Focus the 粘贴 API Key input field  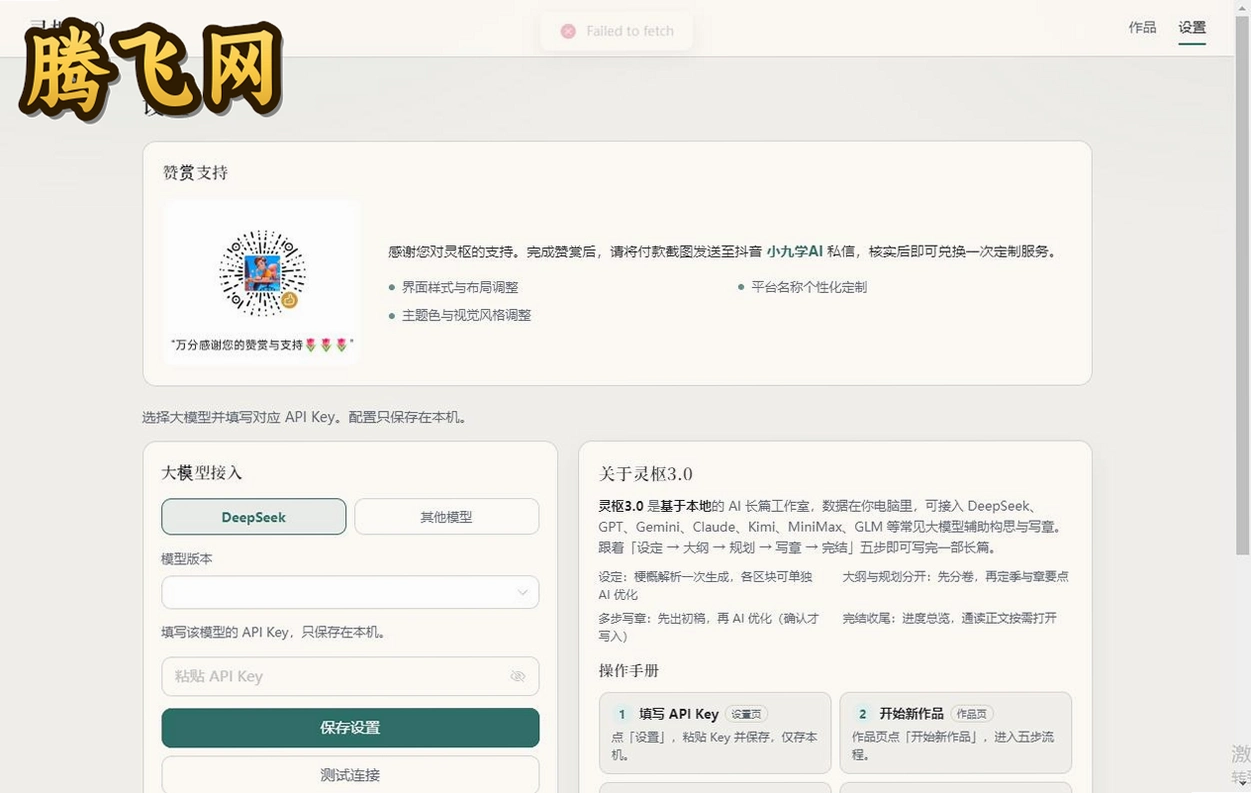(x=350, y=676)
